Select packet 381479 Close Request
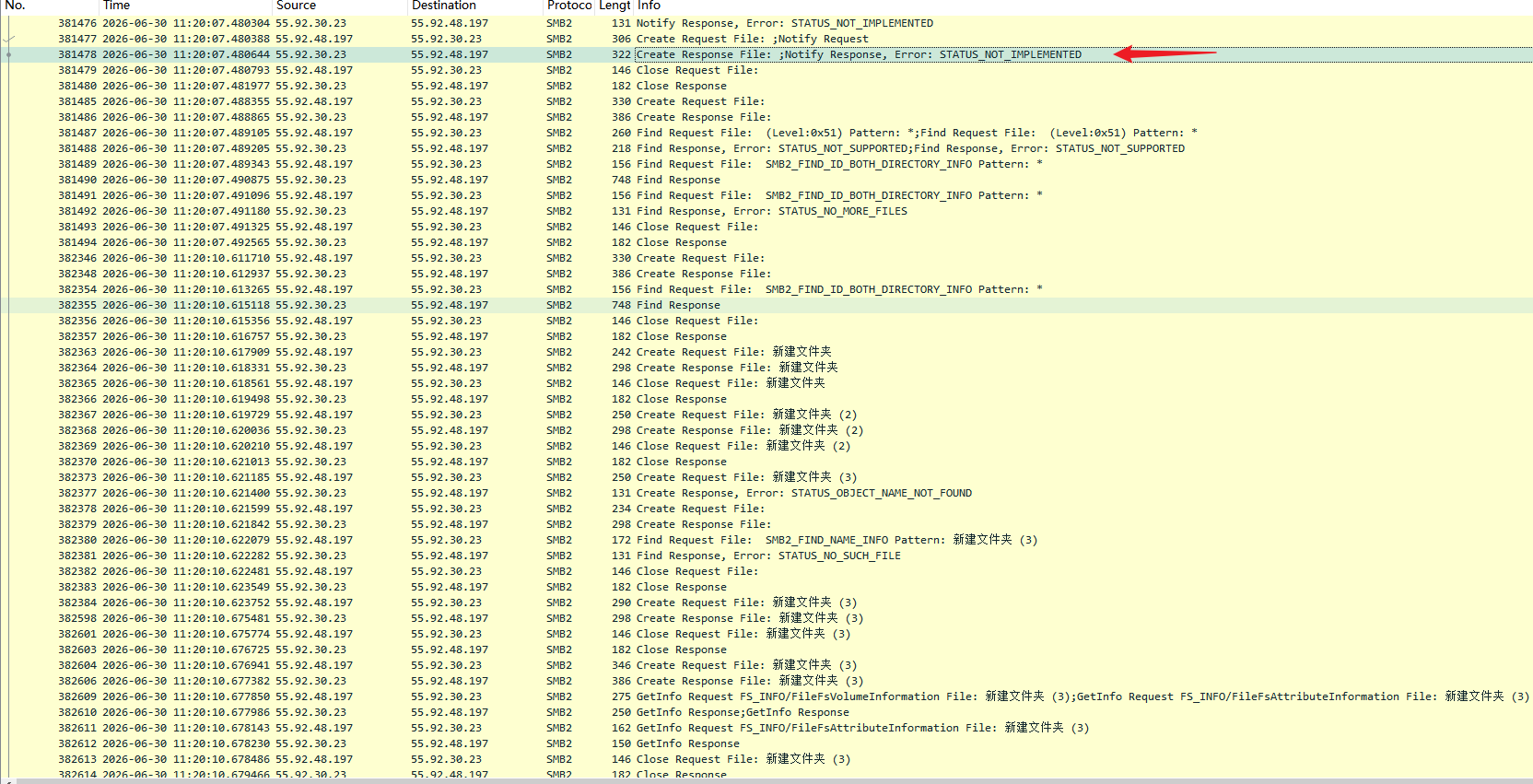 click(x=766, y=70)
